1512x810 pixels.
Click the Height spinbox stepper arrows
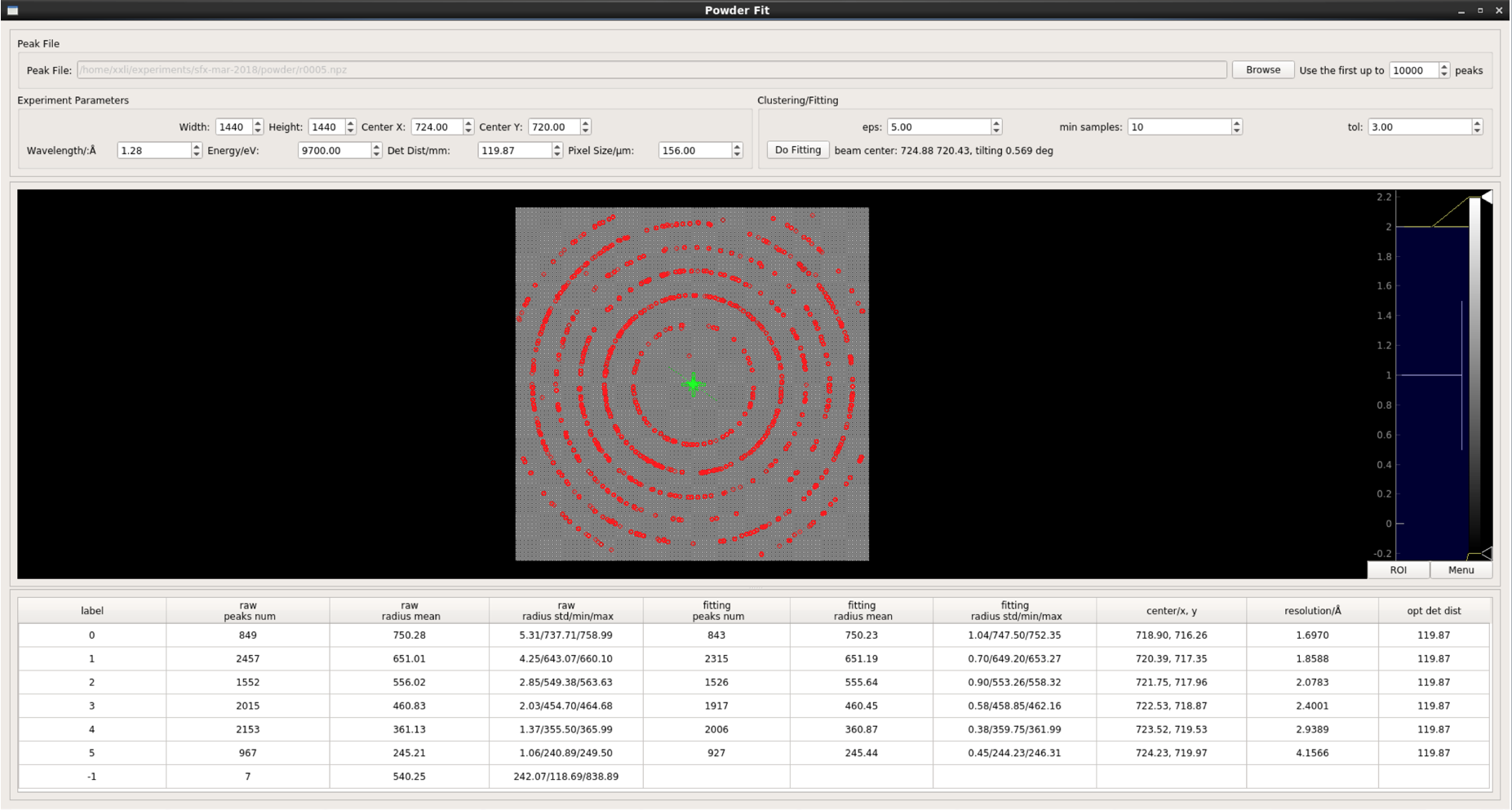coord(351,126)
